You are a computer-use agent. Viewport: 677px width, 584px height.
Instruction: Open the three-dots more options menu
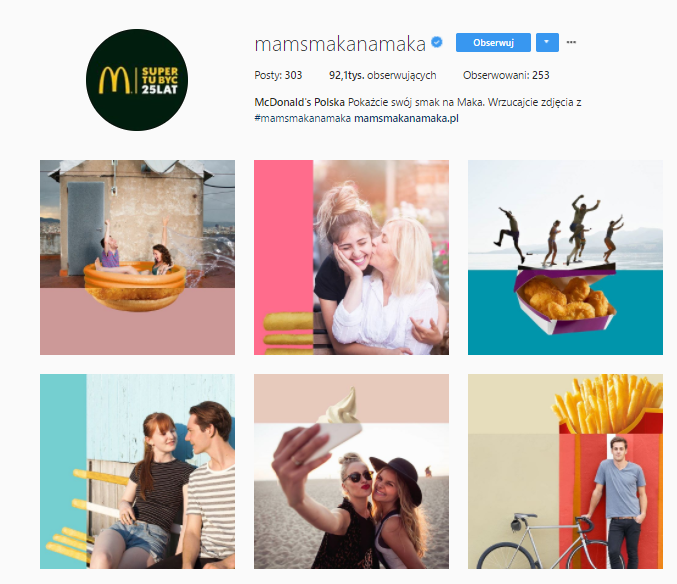click(571, 42)
